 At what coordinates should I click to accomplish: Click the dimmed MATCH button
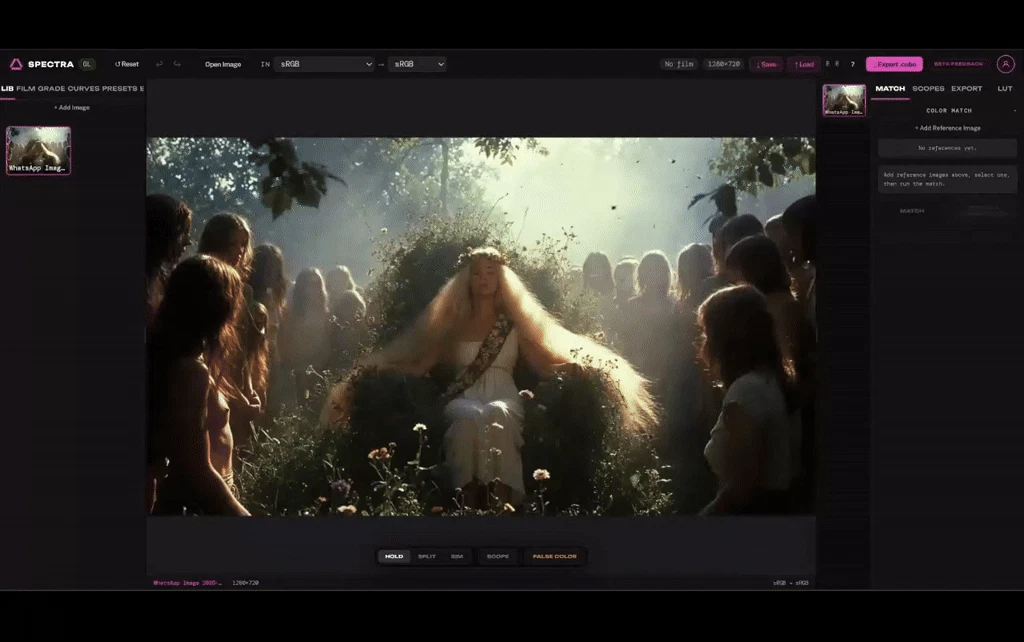pos(912,211)
